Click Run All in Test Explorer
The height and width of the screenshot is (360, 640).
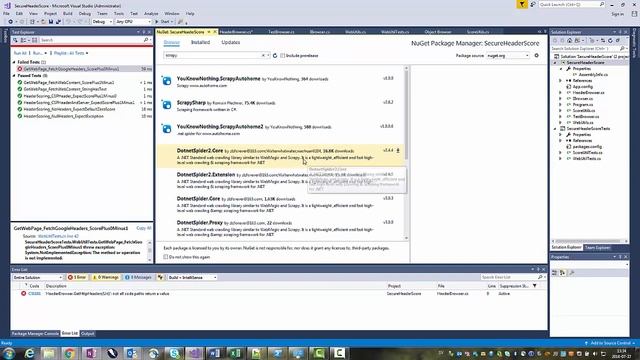[x=20, y=53]
